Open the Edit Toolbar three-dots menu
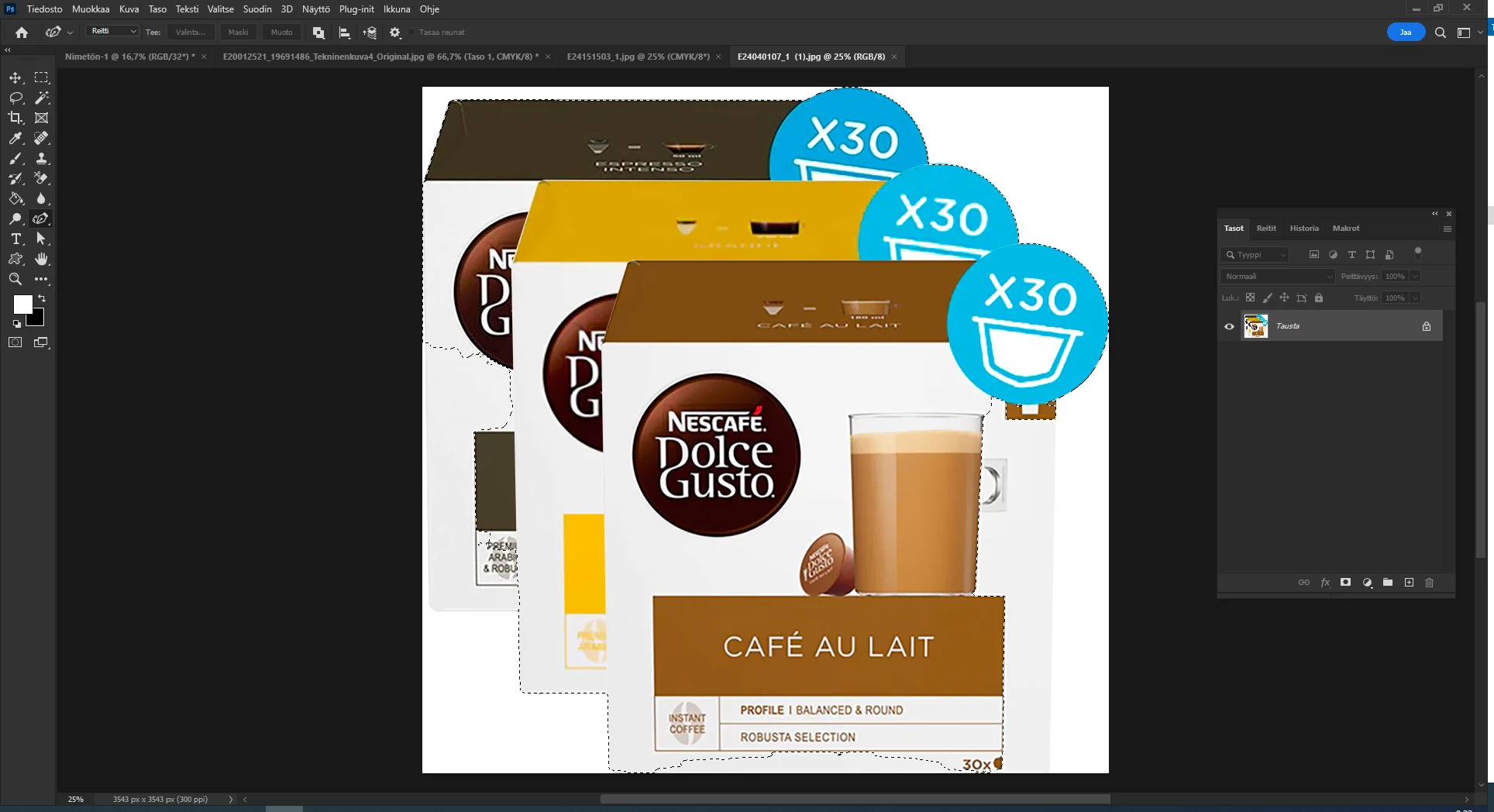 point(42,279)
